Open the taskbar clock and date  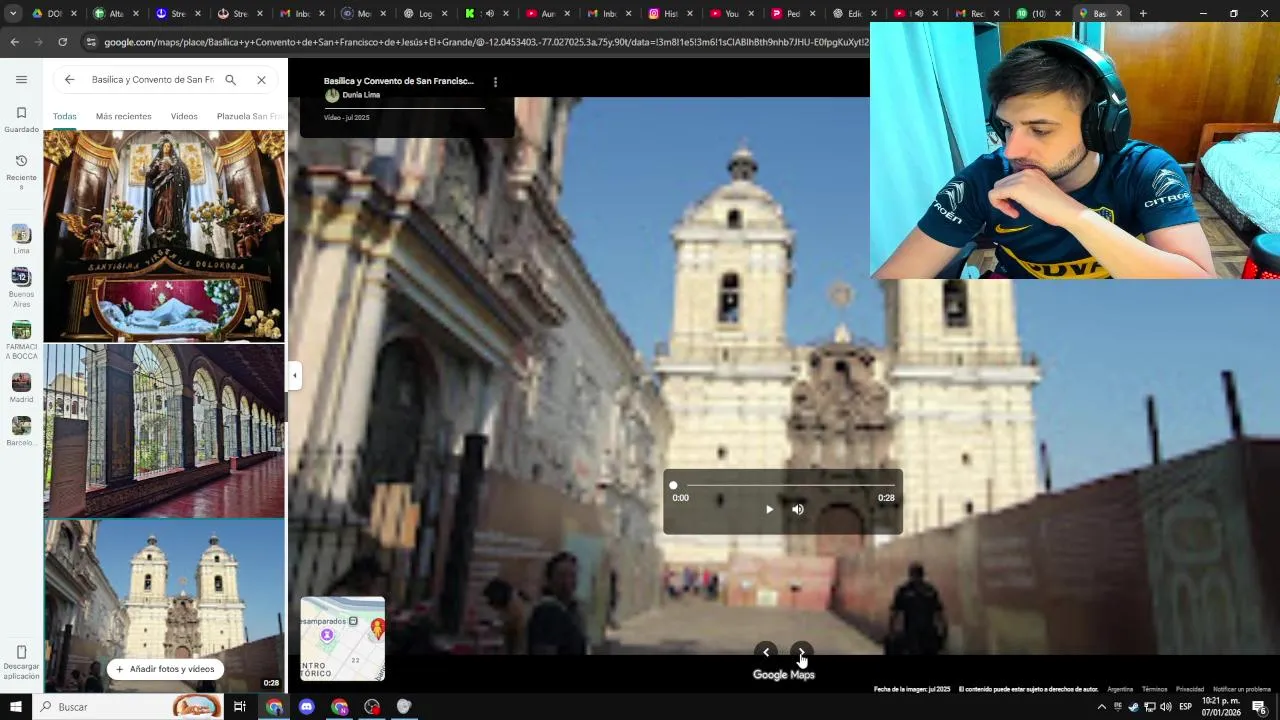coord(1221,707)
